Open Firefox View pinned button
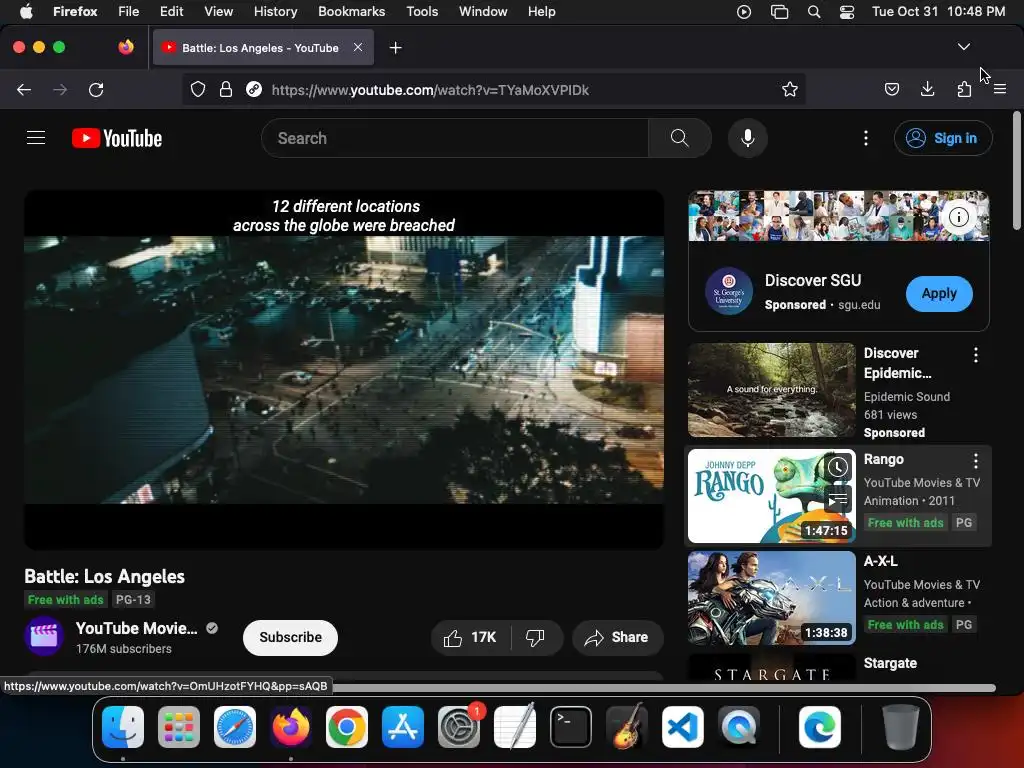The height and width of the screenshot is (768, 1024). coord(126,47)
